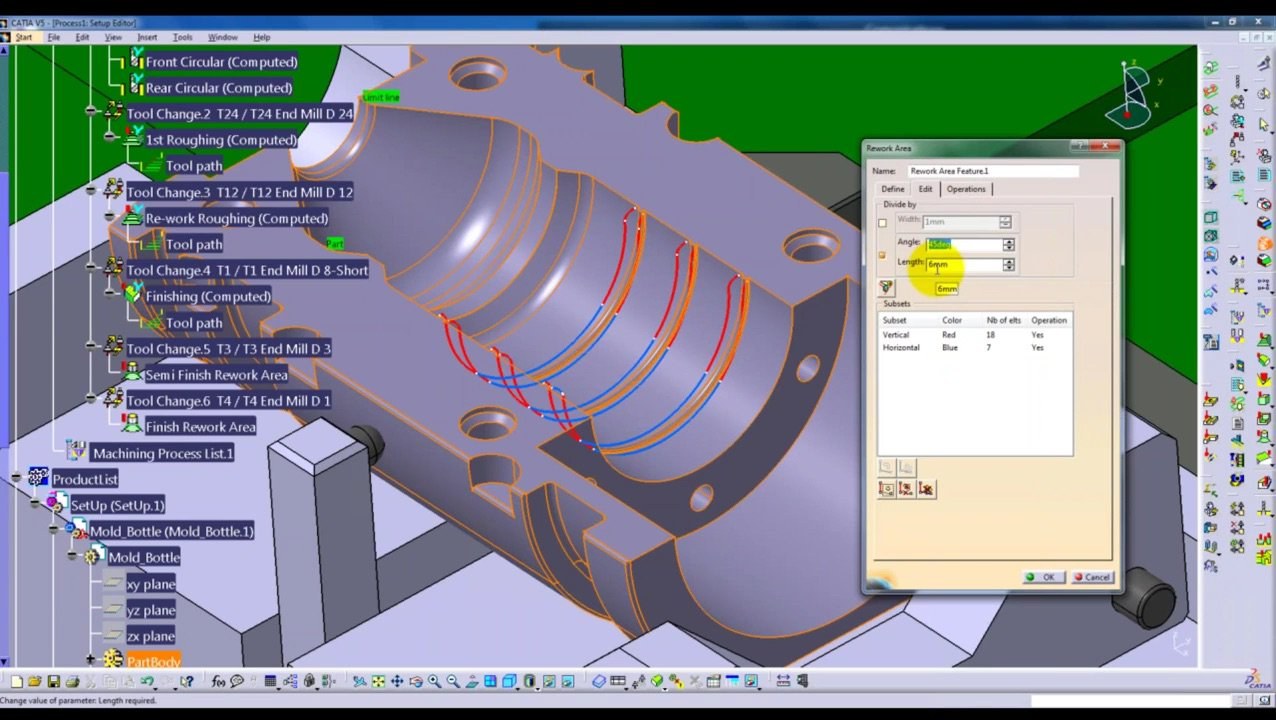The image size is (1276, 720).
Task: Toggle the Yes operation for the Vertical subset
Action: [1036, 335]
